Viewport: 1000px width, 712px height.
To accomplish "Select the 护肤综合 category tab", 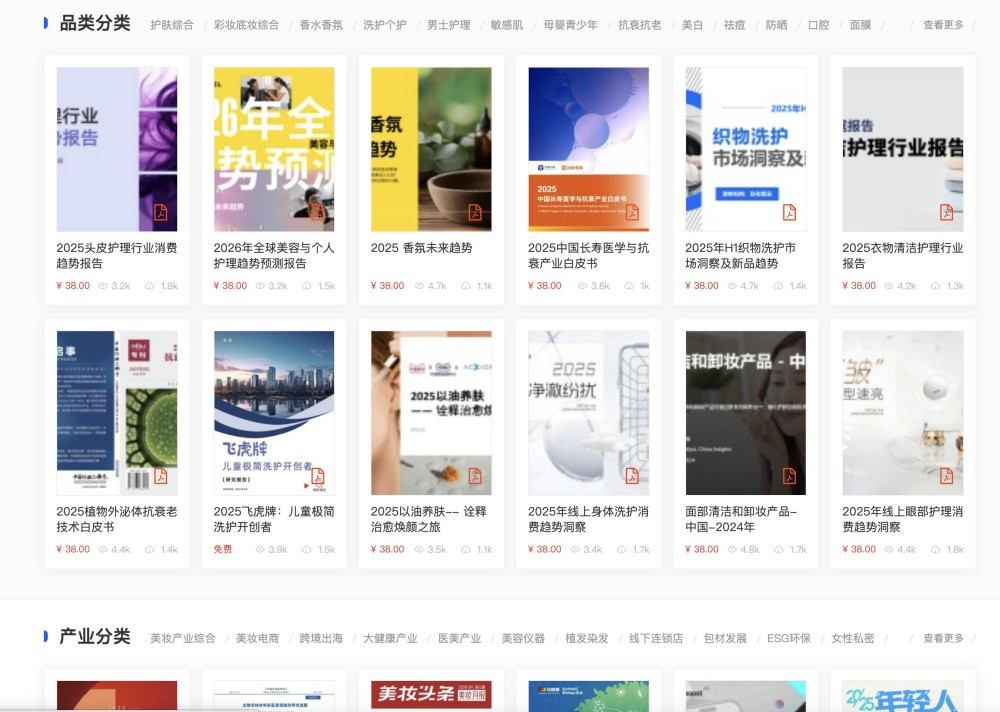I will point(175,22).
